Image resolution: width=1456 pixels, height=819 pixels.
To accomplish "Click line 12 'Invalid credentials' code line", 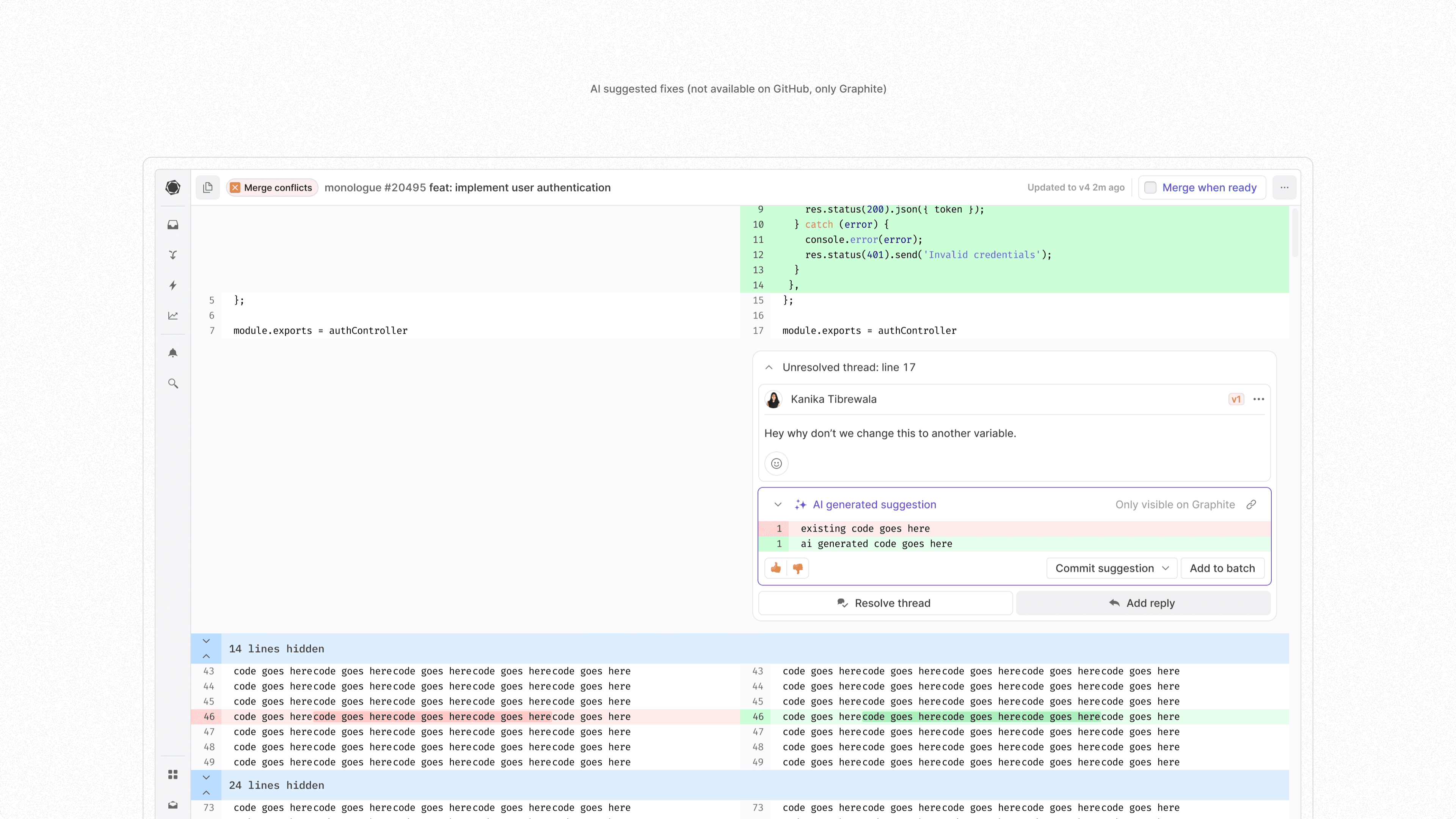I will (928, 255).
